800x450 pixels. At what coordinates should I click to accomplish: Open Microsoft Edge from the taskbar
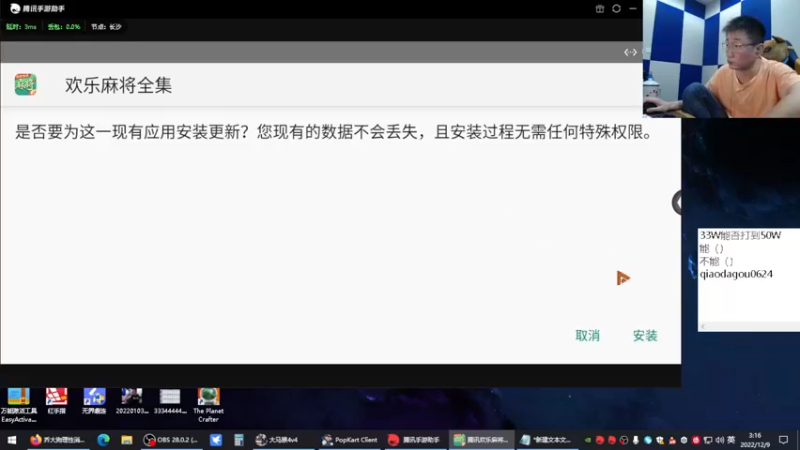pos(104,440)
